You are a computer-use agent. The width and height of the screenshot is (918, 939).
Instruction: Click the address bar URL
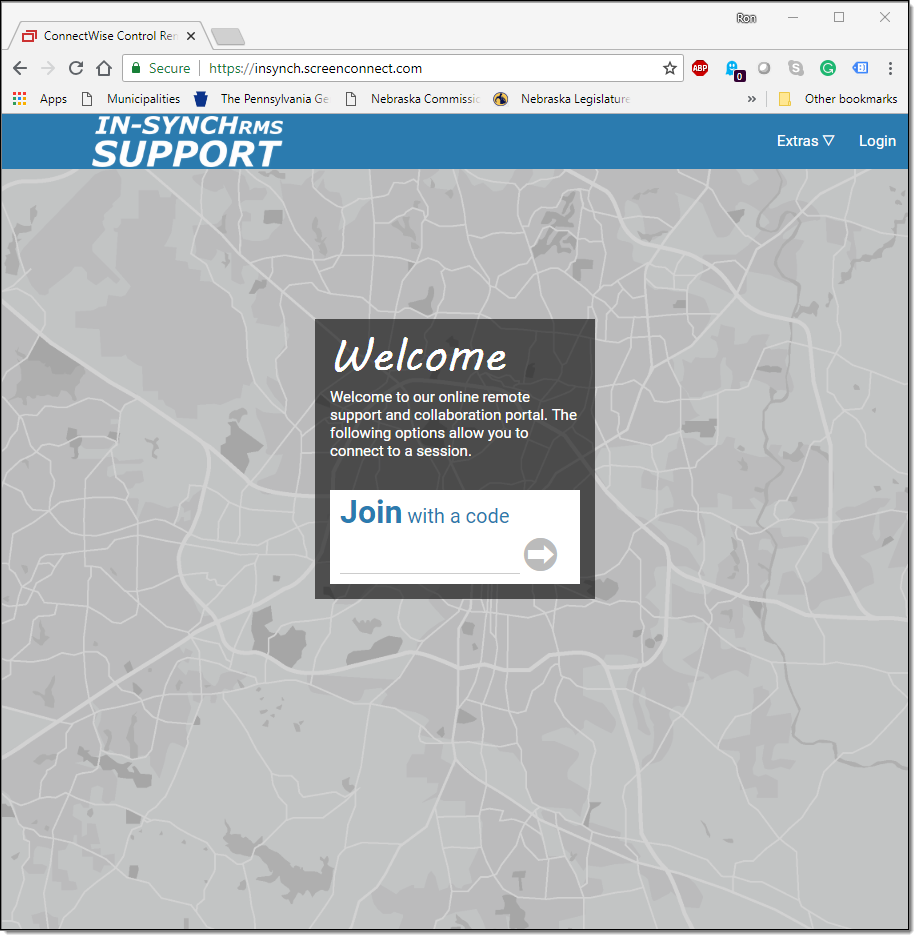coord(316,68)
